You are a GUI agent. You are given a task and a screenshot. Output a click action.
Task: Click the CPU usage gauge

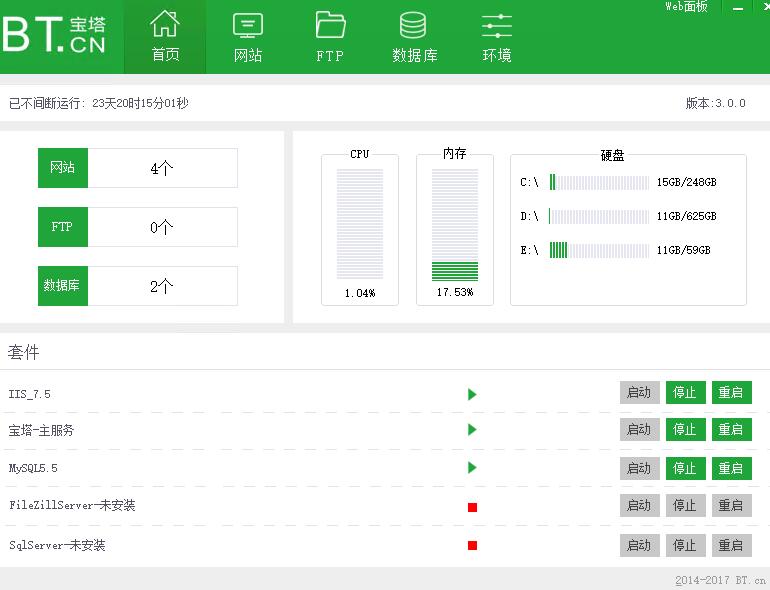tap(360, 224)
